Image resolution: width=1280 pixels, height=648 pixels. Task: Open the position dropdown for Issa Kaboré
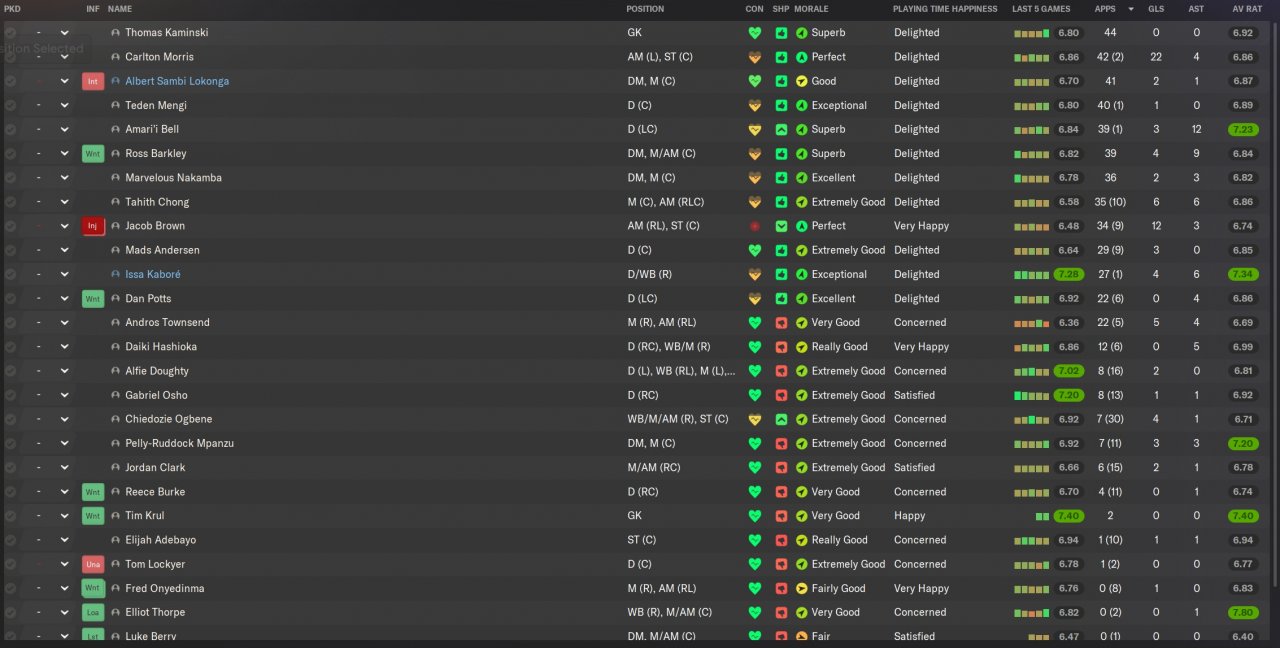coord(64,274)
